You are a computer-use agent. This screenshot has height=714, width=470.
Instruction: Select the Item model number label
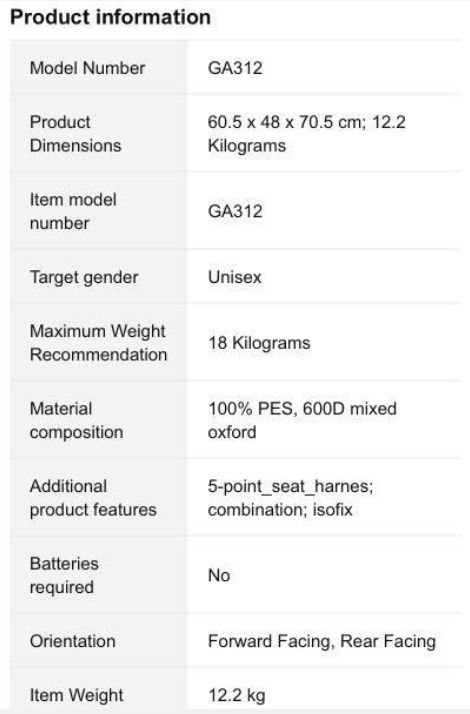coord(73,211)
